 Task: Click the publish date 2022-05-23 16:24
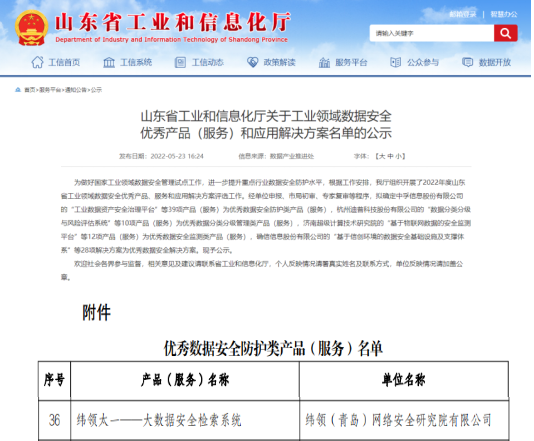[x=177, y=156]
